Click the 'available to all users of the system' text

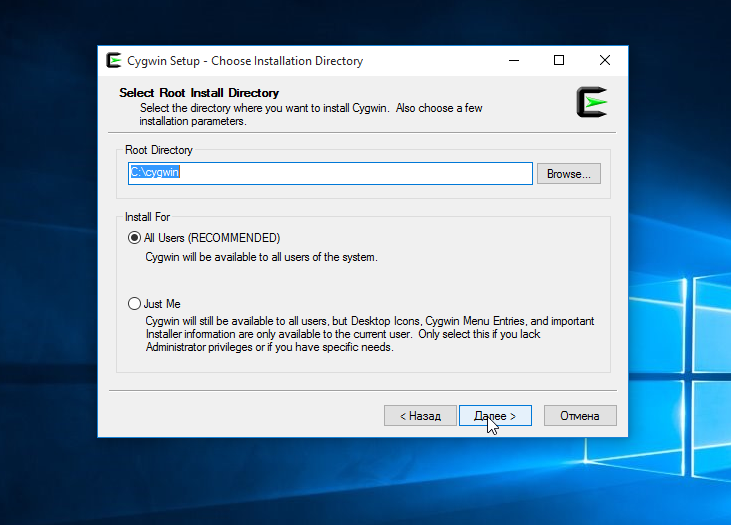[x=296, y=257]
